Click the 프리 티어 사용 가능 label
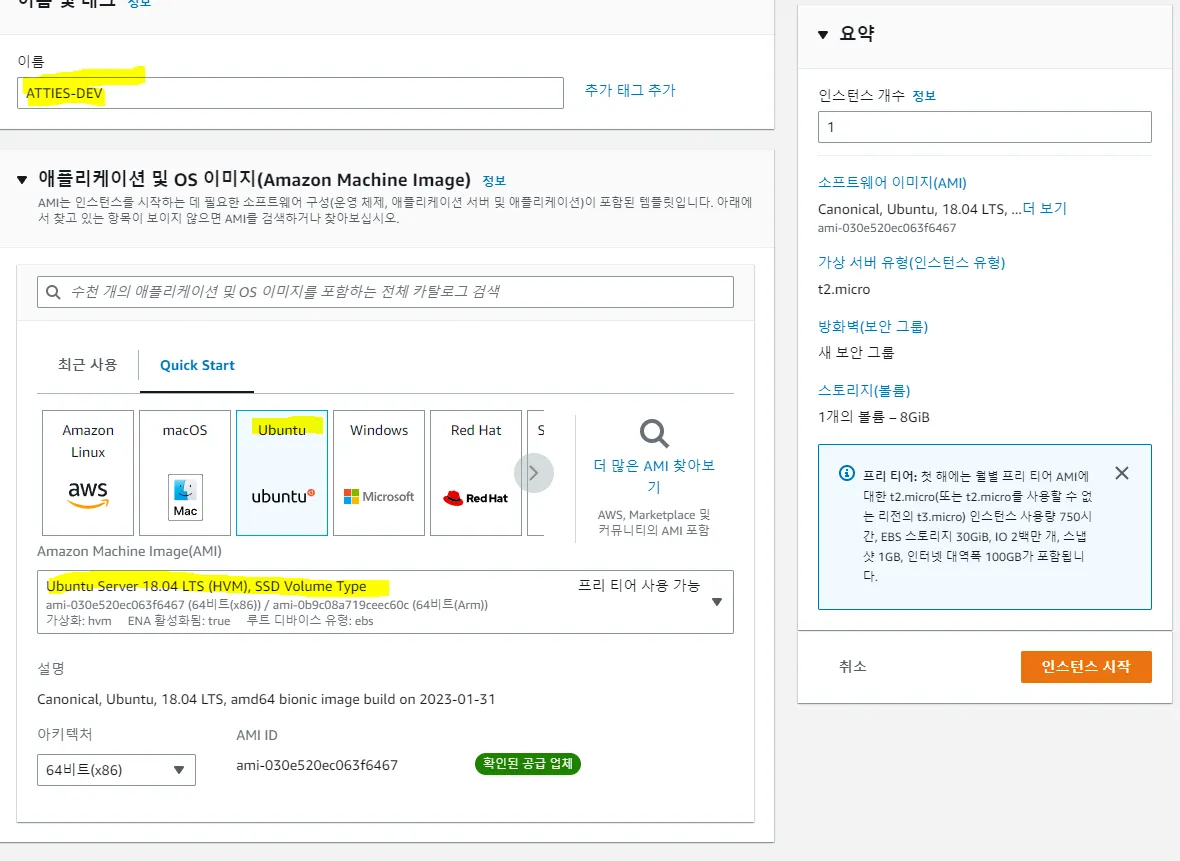The height and width of the screenshot is (861, 1180). 639,586
